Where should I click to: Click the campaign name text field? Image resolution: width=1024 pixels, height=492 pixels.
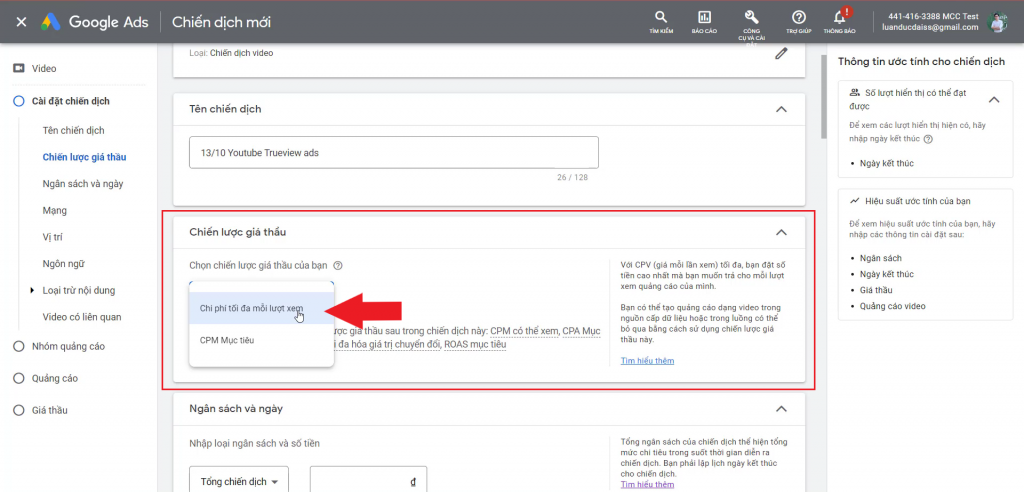(393, 152)
